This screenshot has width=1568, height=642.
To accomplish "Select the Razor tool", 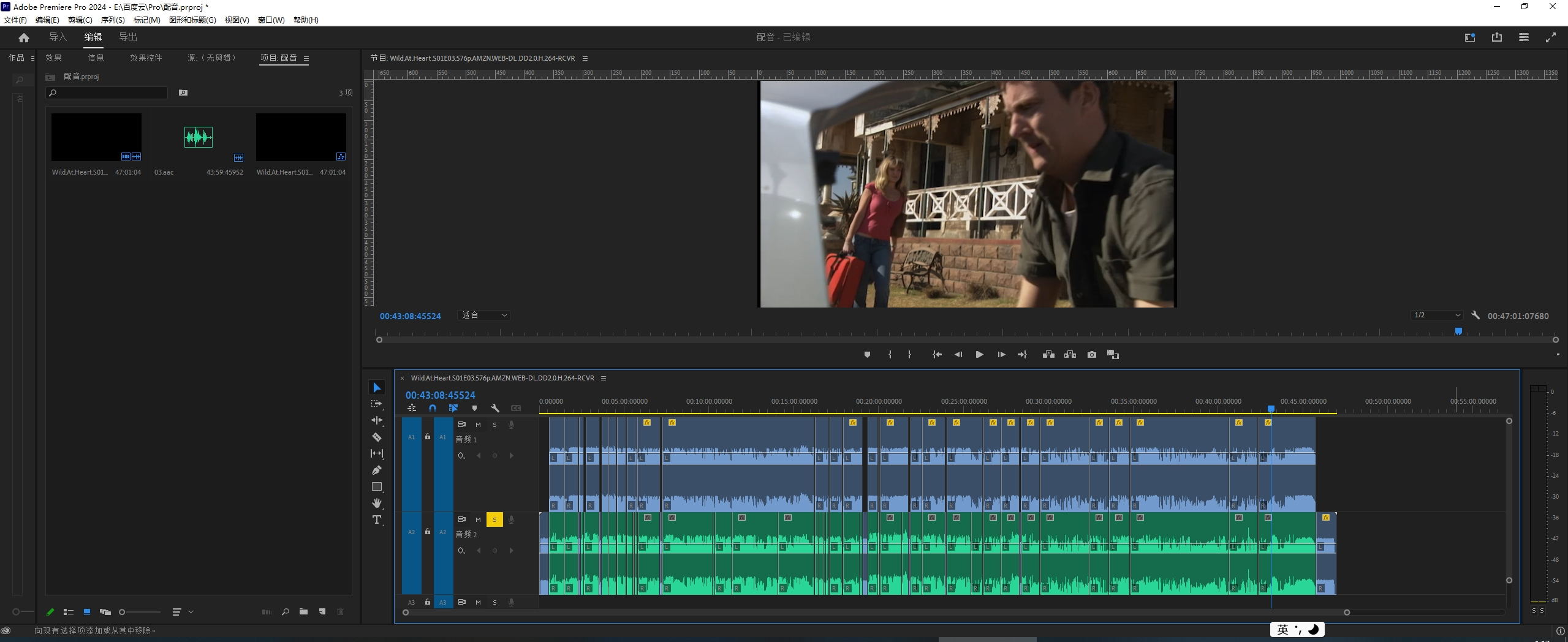I will click(377, 437).
